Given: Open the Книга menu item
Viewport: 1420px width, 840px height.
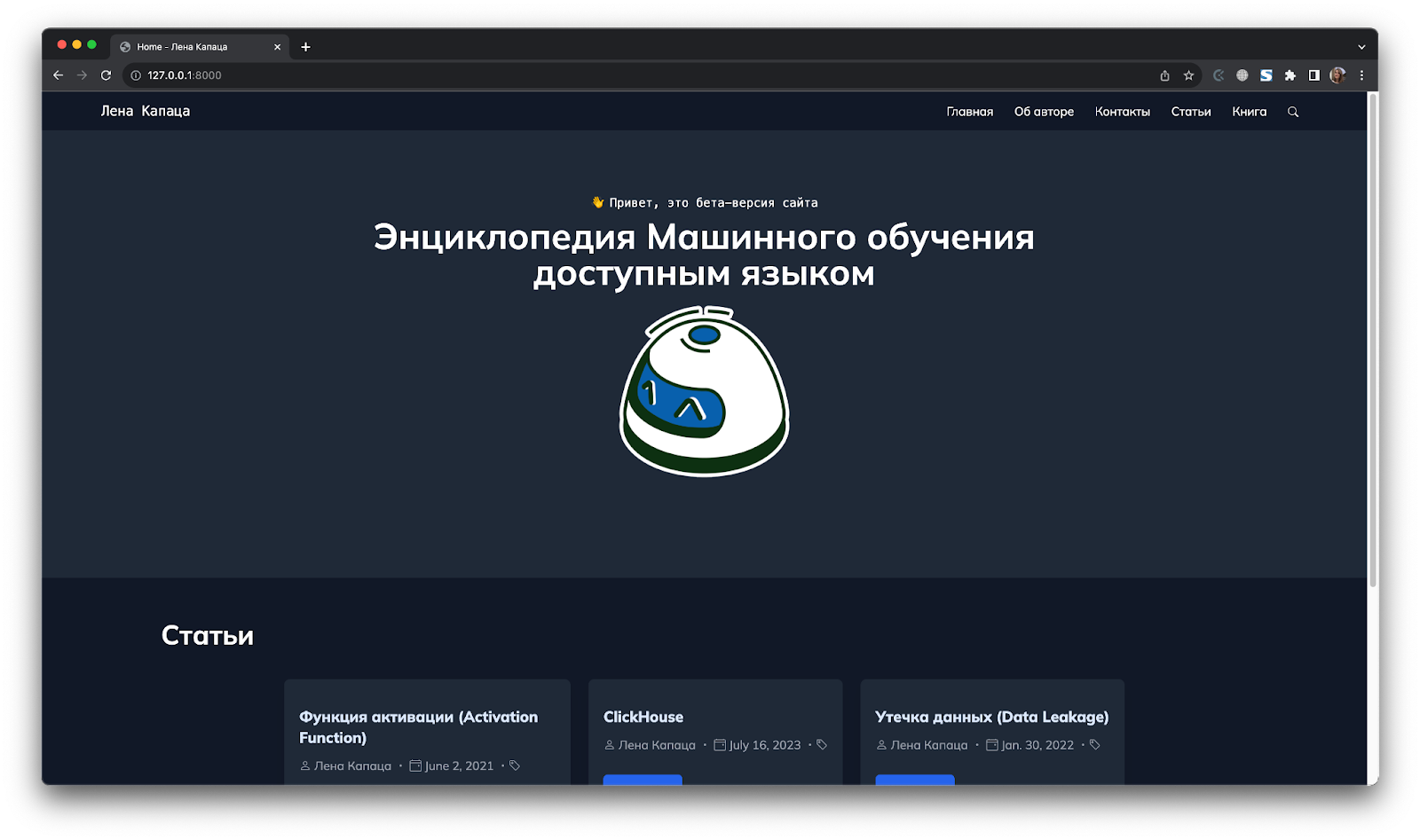Looking at the screenshot, I should (1249, 112).
